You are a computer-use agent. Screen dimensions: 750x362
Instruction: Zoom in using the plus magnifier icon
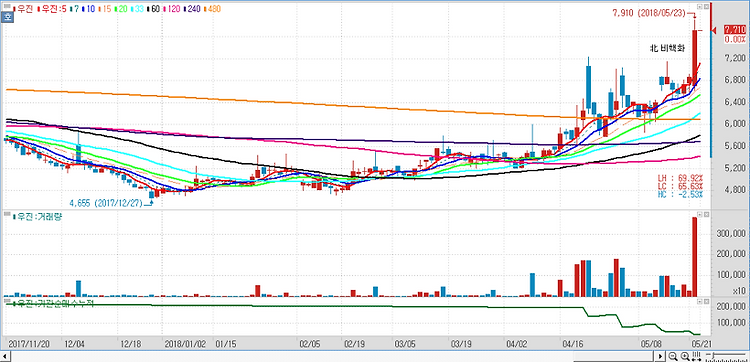[x=685, y=356]
